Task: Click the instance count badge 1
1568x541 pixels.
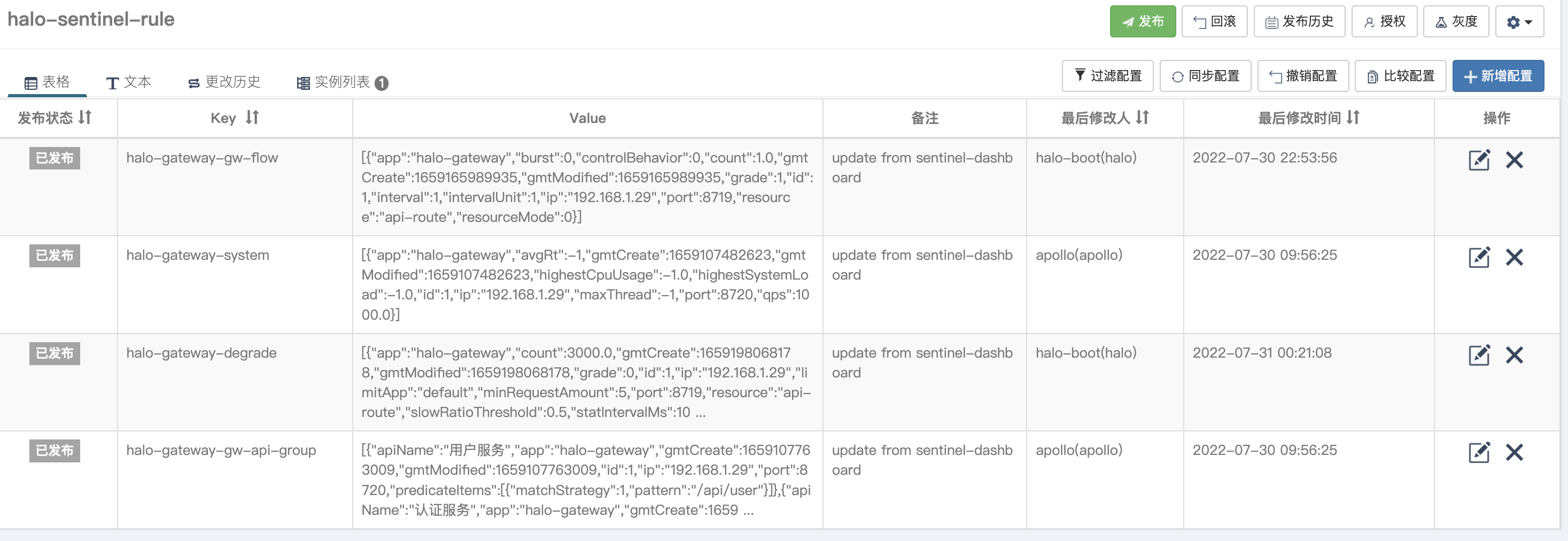Action: click(382, 83)
